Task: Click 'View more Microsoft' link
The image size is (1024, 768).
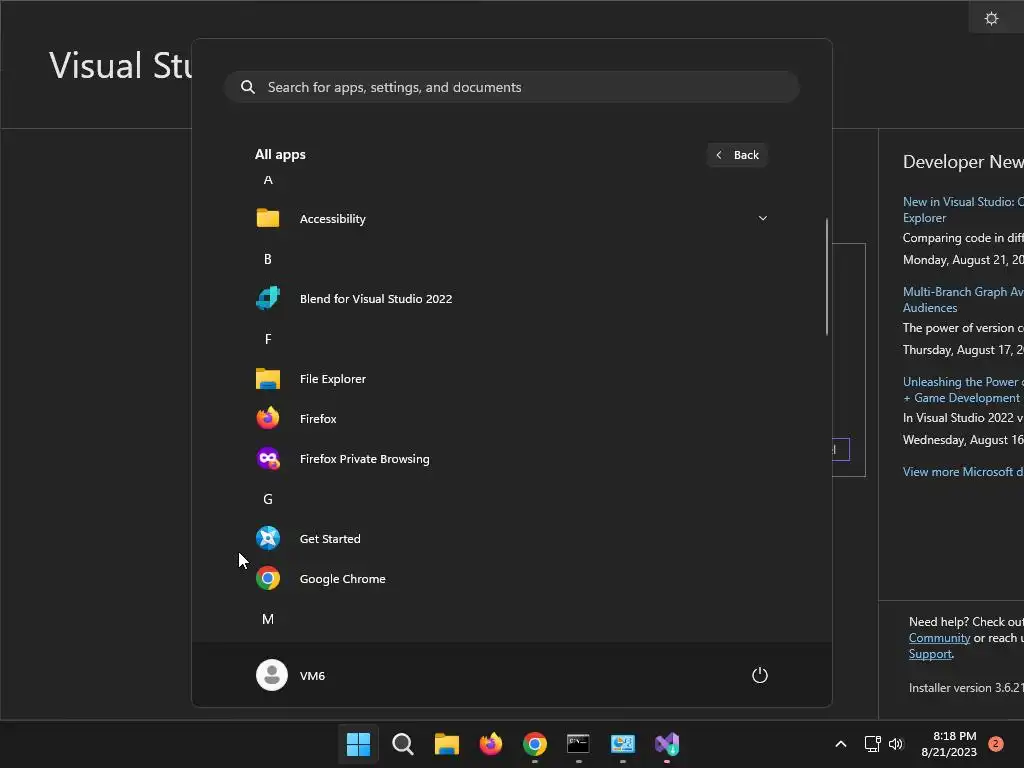Action: (x=963, y=472)
